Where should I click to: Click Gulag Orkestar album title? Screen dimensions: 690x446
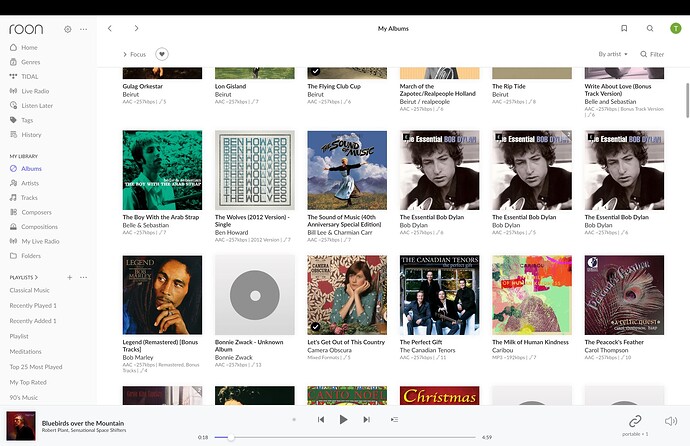pyautogui.click(x=143, y=86)
